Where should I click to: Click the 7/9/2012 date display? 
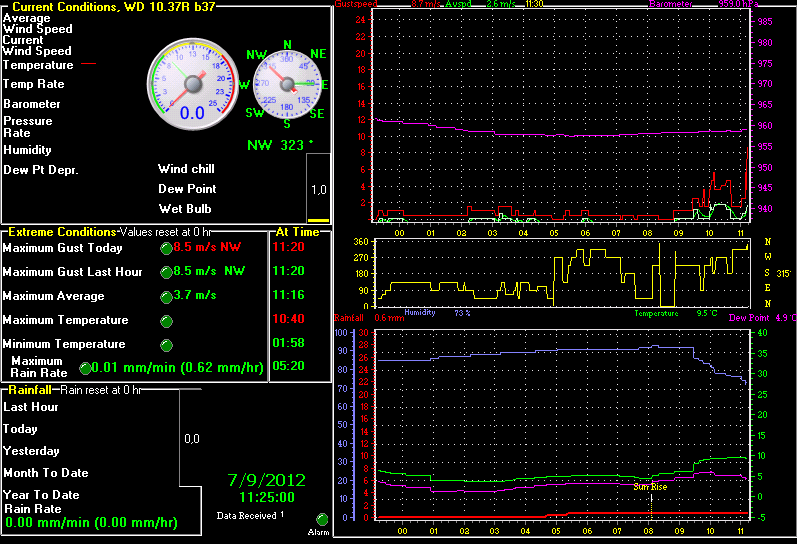266,479
